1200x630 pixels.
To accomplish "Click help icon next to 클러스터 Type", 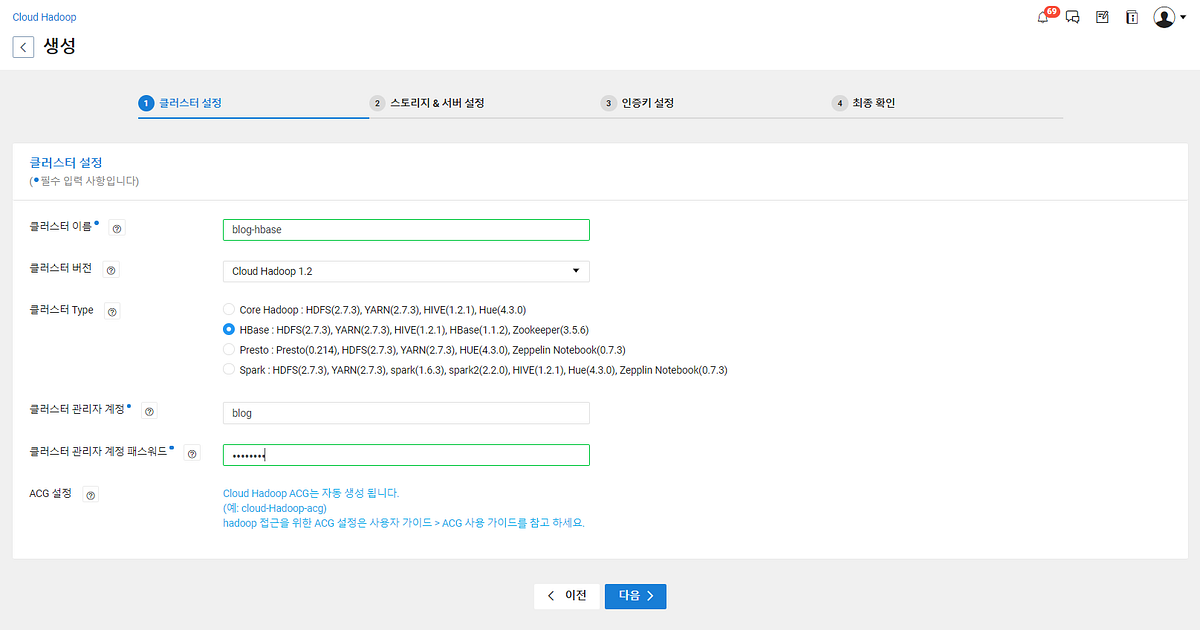I will [112, 310].
